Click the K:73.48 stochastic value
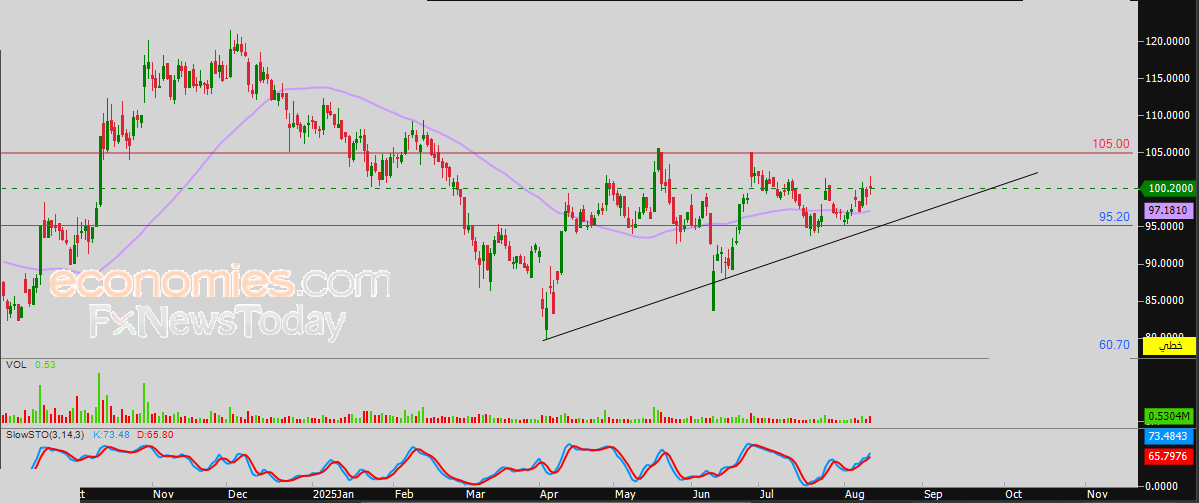Screen dimensions: 1199x503 point(112,434)
